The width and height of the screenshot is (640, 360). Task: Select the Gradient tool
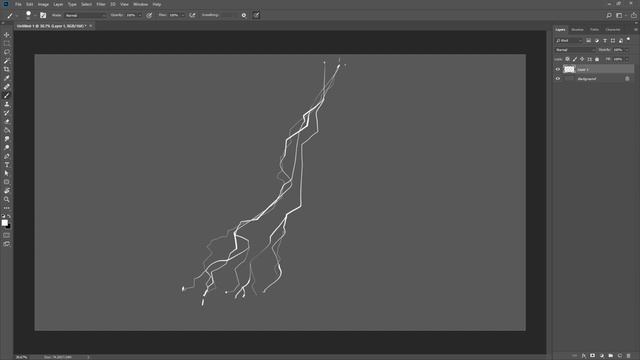click(7, 130)
